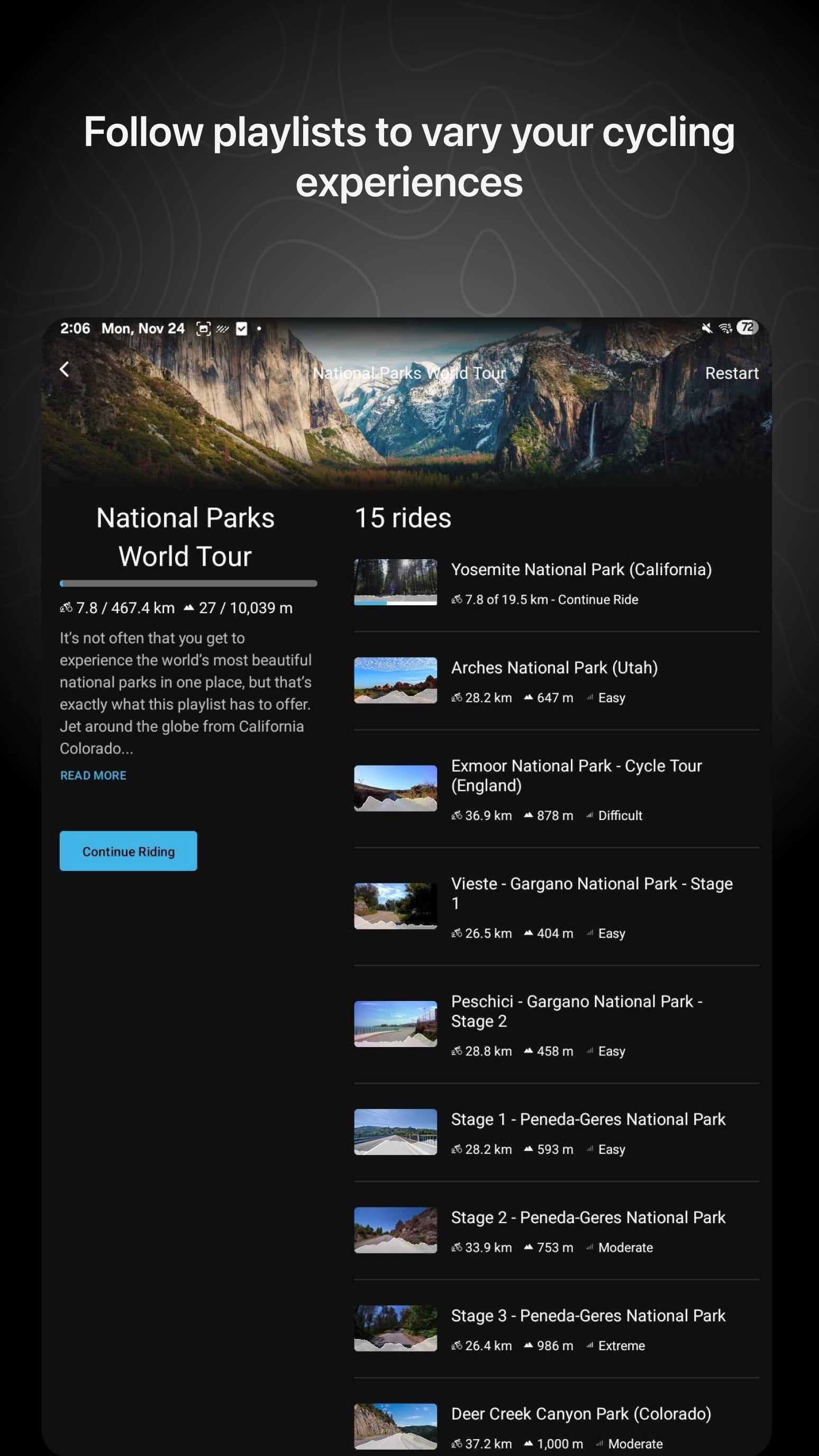Click cyclist icon beside 26.4 km
This screenshot has height=1456, width=819.
coord(456,1346)
